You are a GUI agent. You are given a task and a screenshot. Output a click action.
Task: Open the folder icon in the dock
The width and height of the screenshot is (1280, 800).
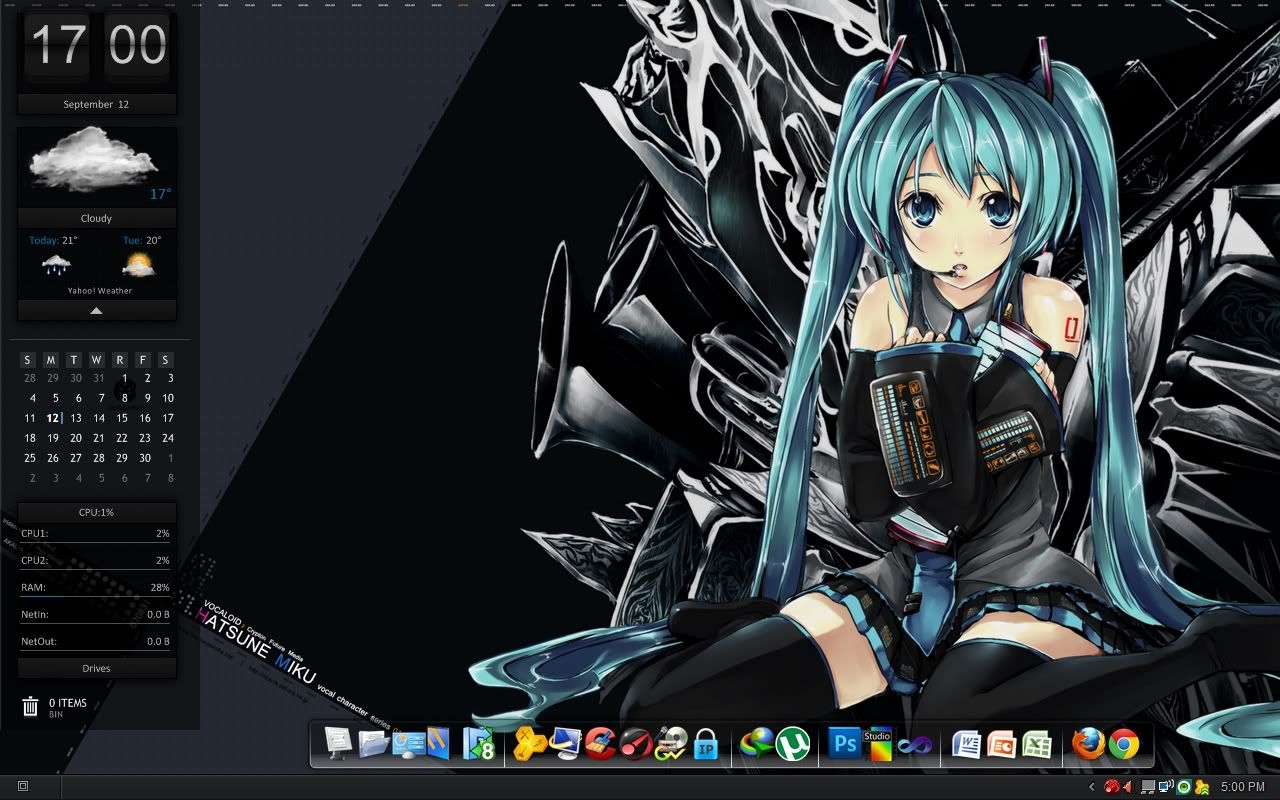pos(373,743)
